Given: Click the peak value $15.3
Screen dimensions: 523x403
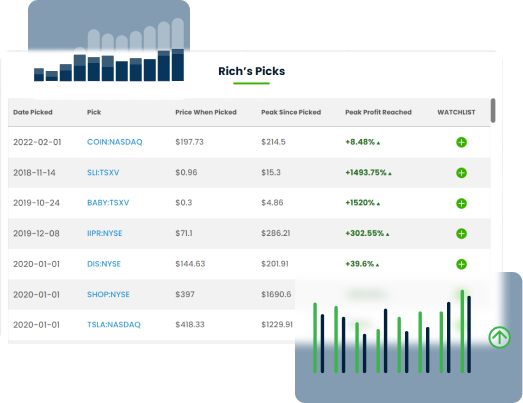Looking at the screenshot, I should [271, 172].
